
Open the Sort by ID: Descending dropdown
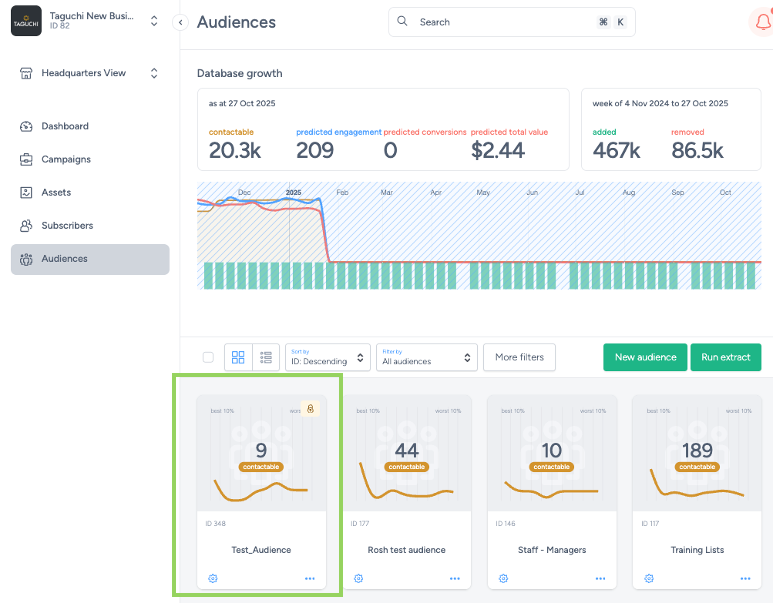point(327,357)
